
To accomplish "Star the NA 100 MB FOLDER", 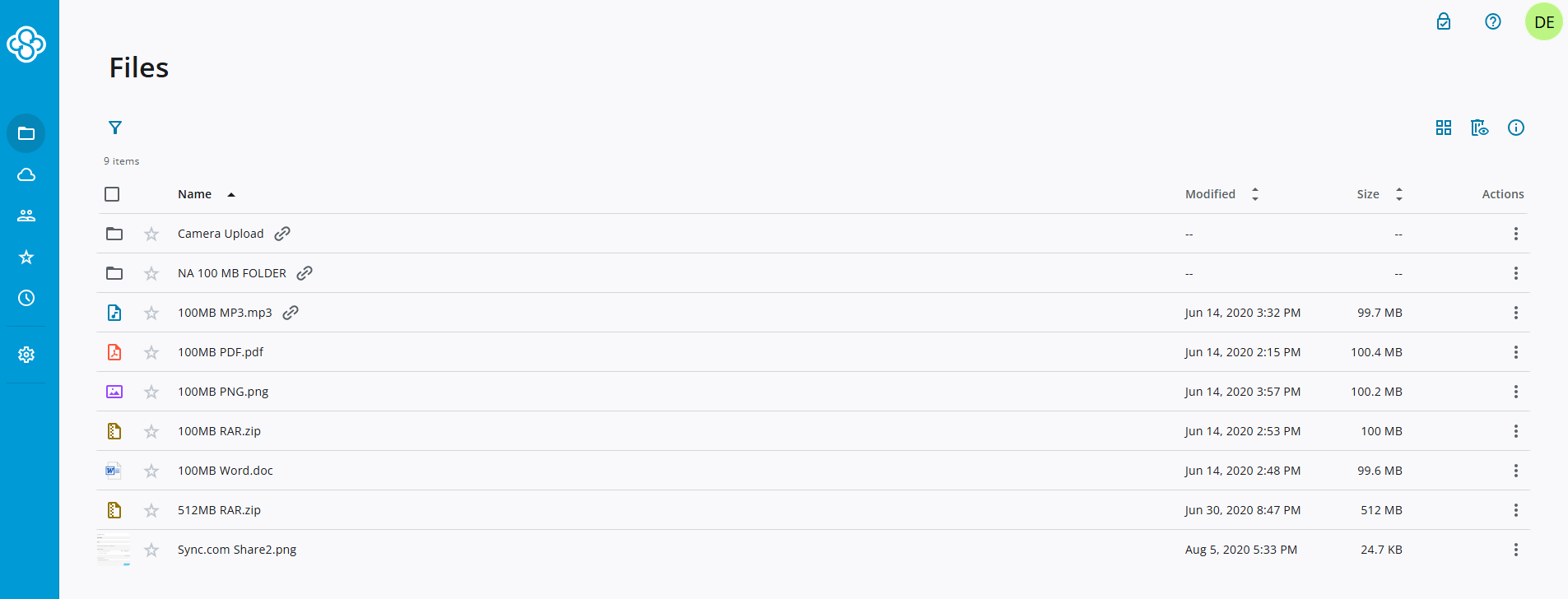I will 151,273.
